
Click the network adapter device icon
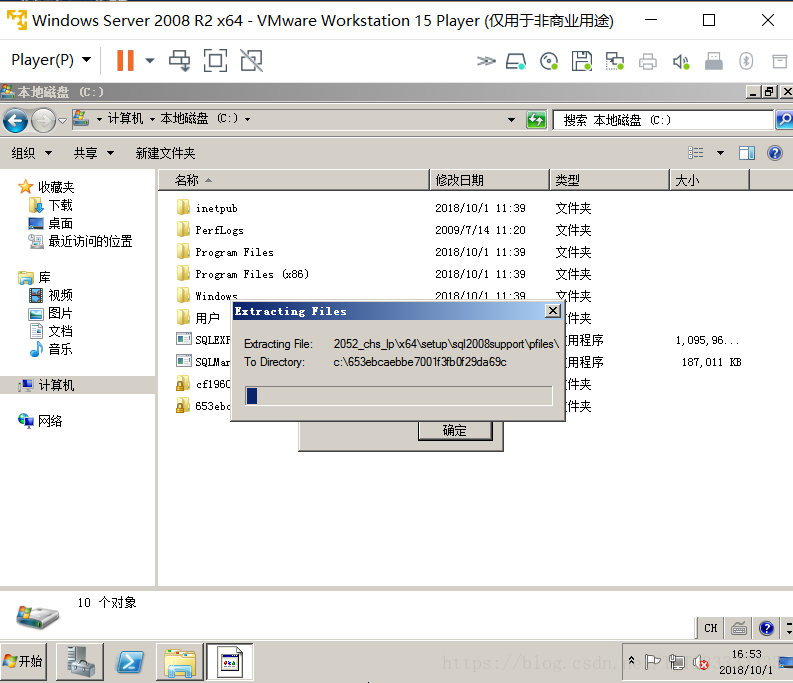pos(615,62)
